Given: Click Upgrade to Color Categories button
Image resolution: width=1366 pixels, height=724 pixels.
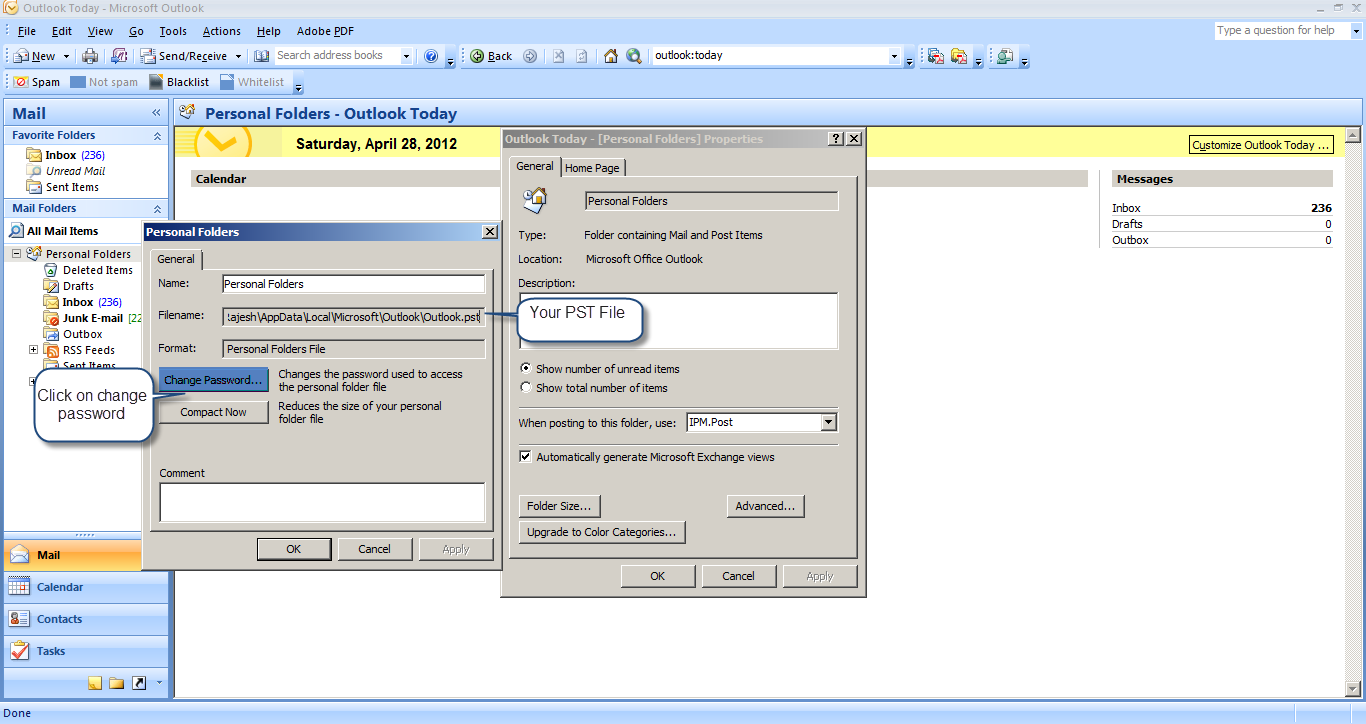Looking at the screenshot, I should (x=601, y=532).
